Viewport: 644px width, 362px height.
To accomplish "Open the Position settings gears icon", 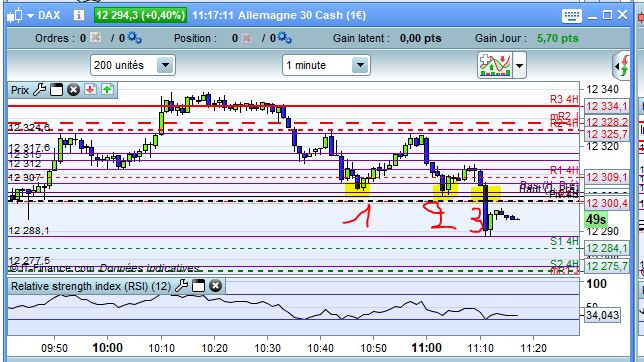I will point(284,38).
